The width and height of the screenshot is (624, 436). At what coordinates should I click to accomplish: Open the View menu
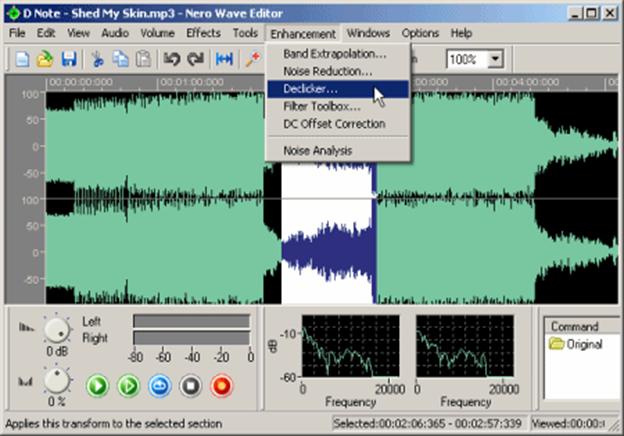pyautogui.click(x=78, y=33)
